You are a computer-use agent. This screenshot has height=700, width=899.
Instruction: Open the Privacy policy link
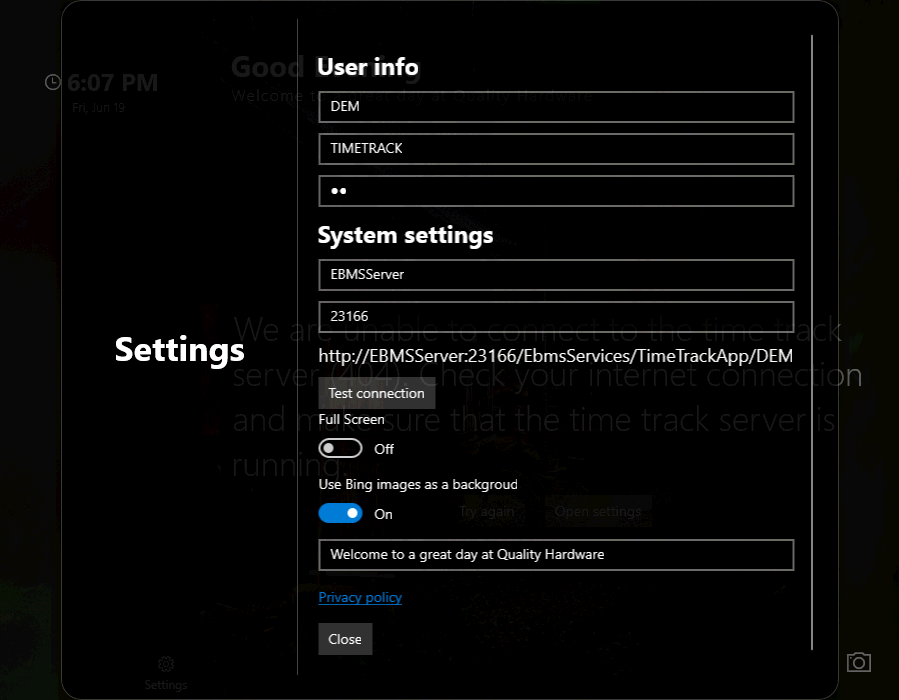coord(360,597)
